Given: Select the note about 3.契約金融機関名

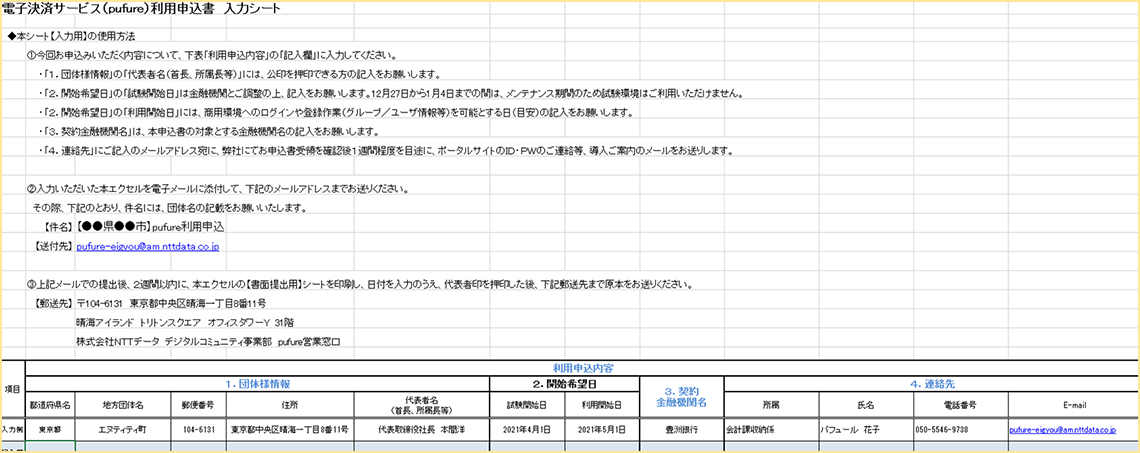Looking at the screenshot, I should [x=210, y=132].
